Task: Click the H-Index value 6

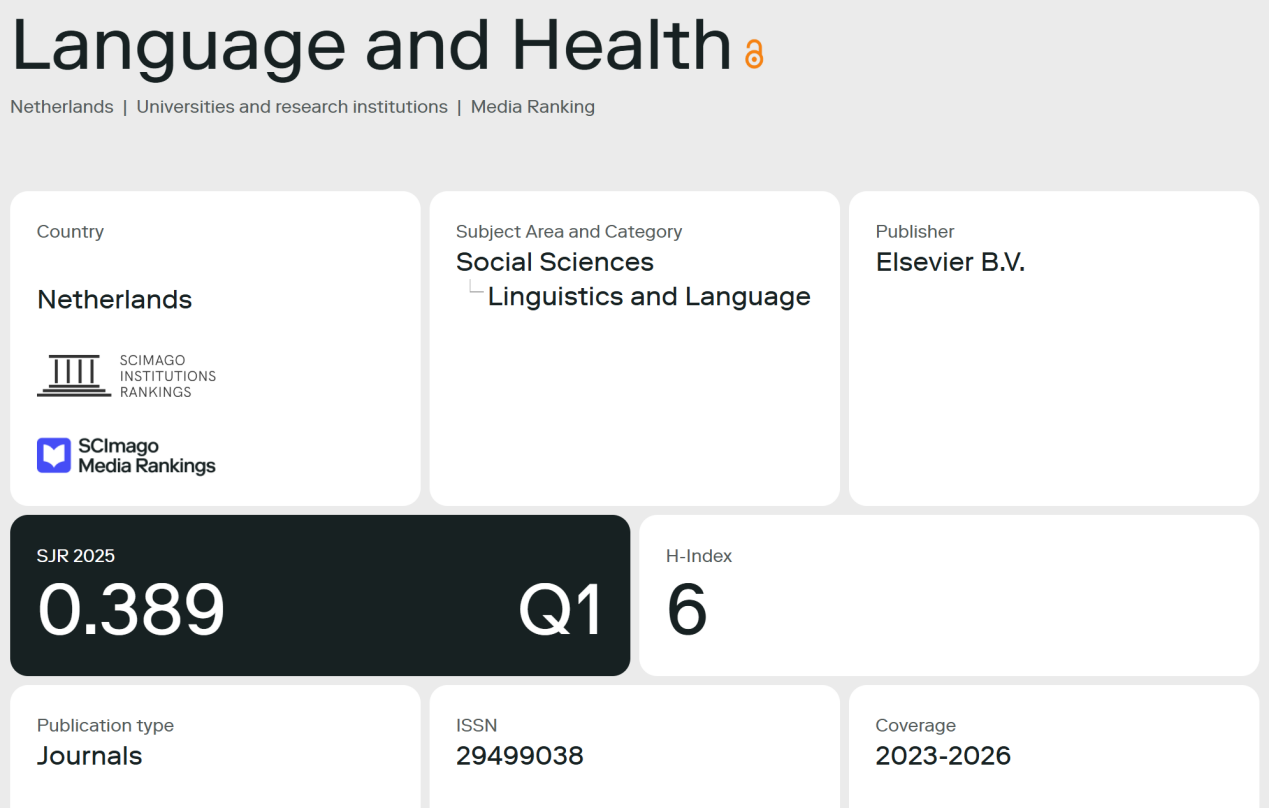Action: 687,610
